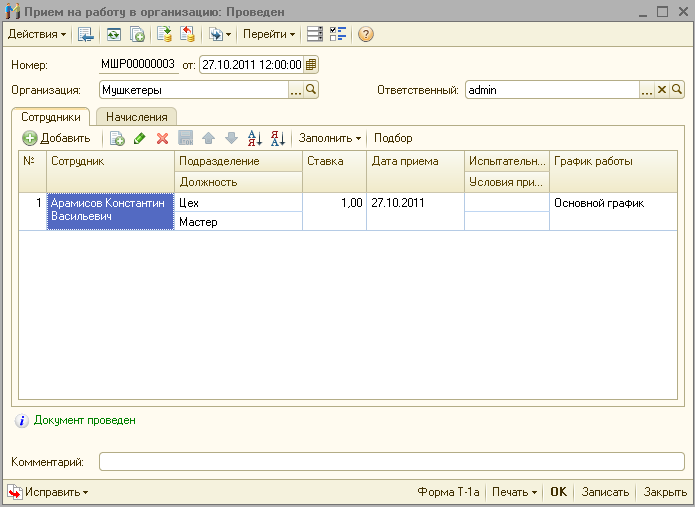
Task: Click the finish editing diskette icon
Action: [x=185, y=138]
